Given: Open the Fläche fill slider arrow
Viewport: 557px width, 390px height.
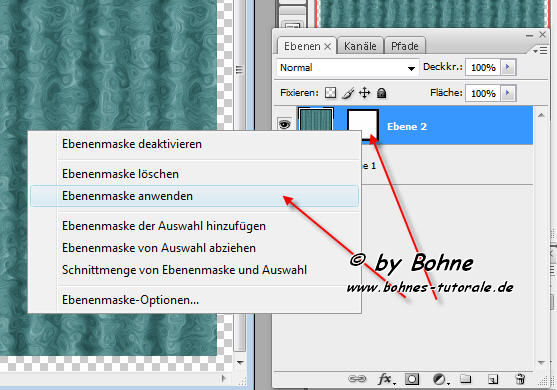Looking at the screenshot, I should pyautogui.click(x=508, y=93).
